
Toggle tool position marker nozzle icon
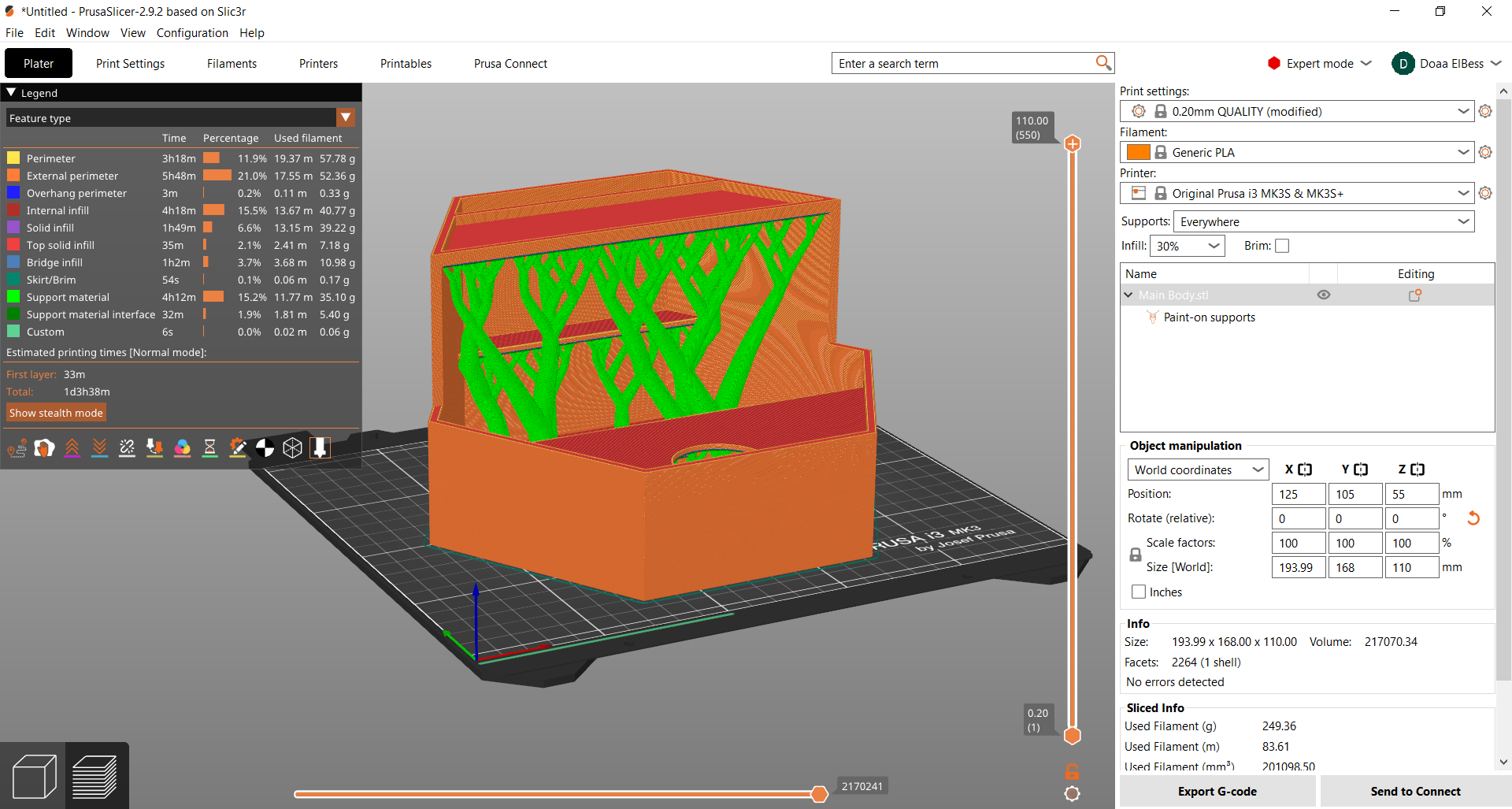tap(320, 448)
